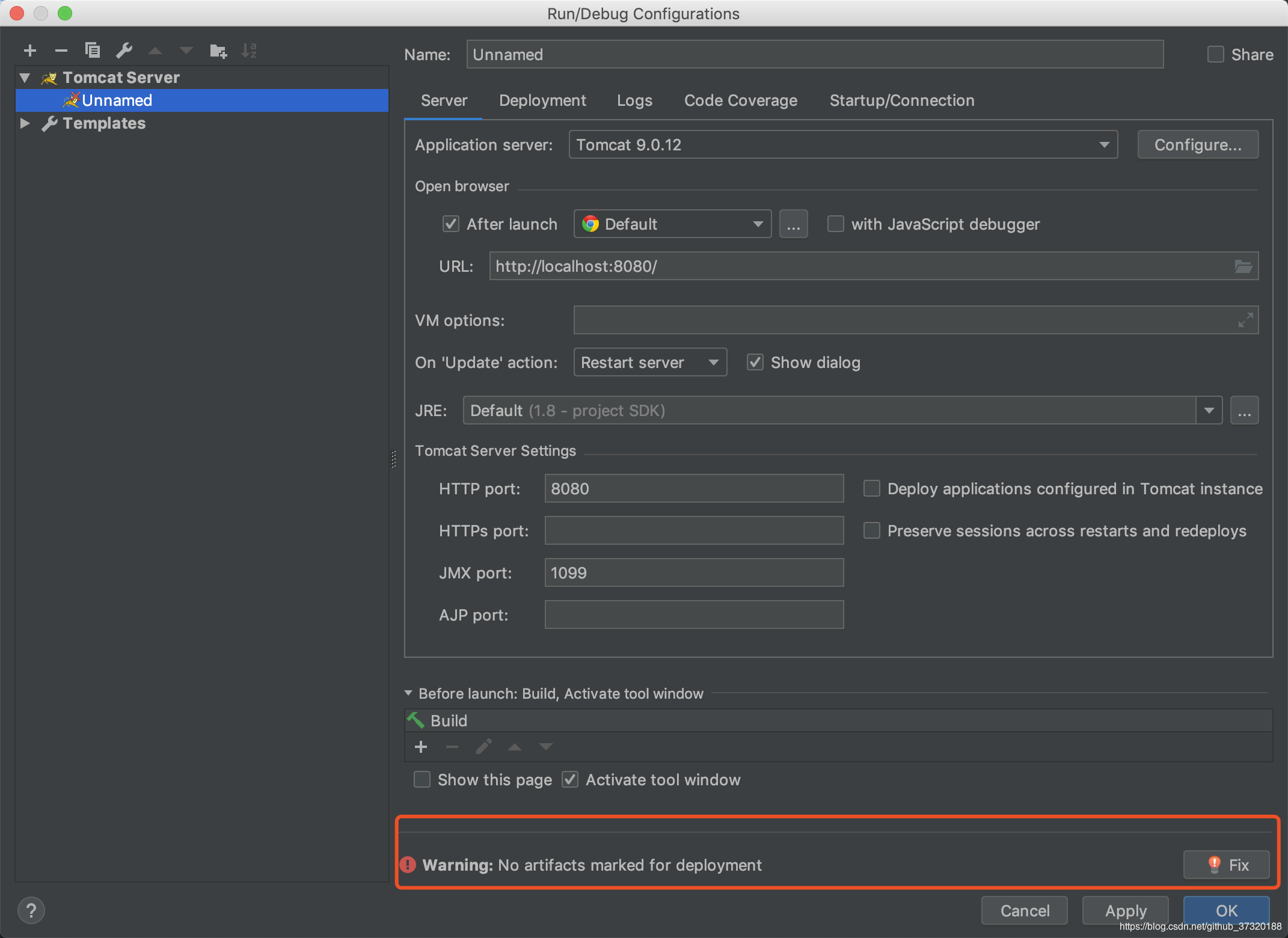Viewport: 1288px width, 938px height.
Task: Move configuration up arrow in top toolbar
Action: [x=155, y=51]
